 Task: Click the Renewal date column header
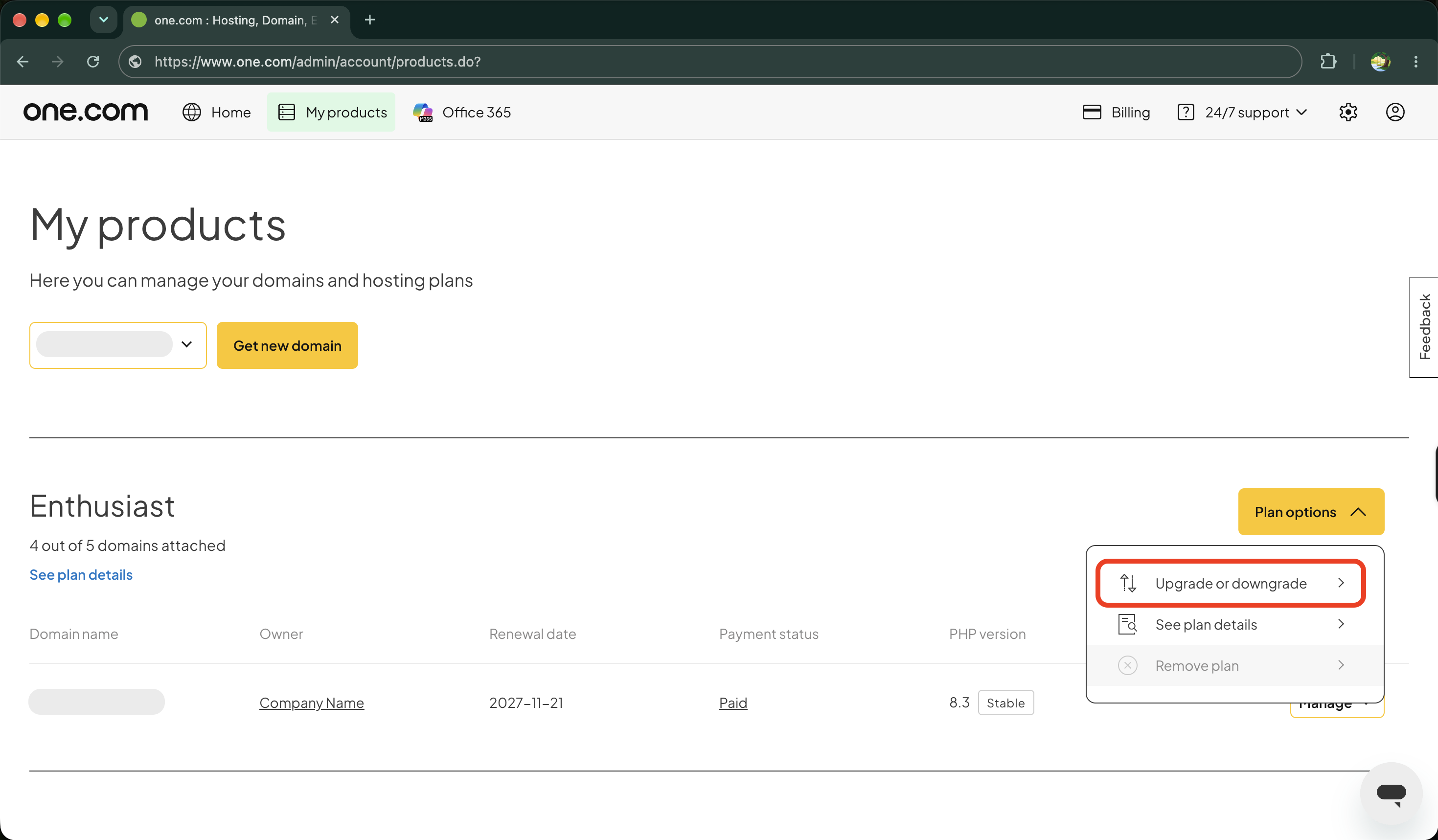point(532,634)
